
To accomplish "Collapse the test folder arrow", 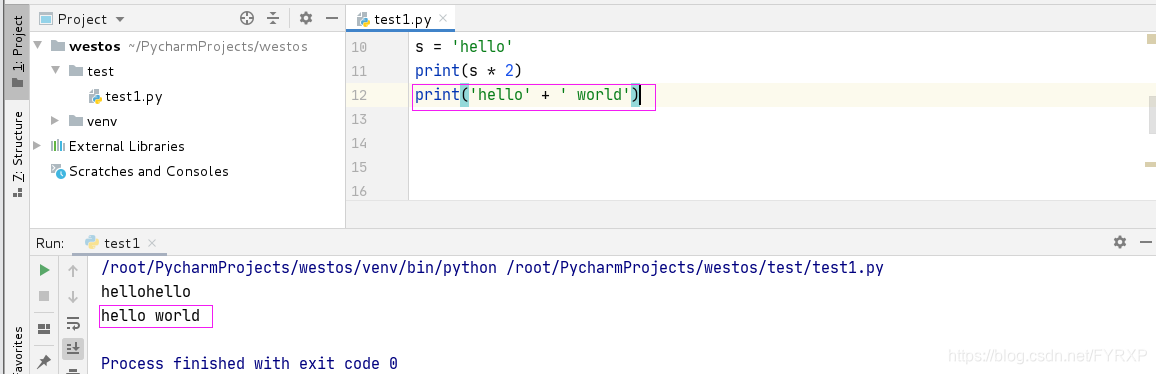I will pyautogui.click(x=55, y=71).
